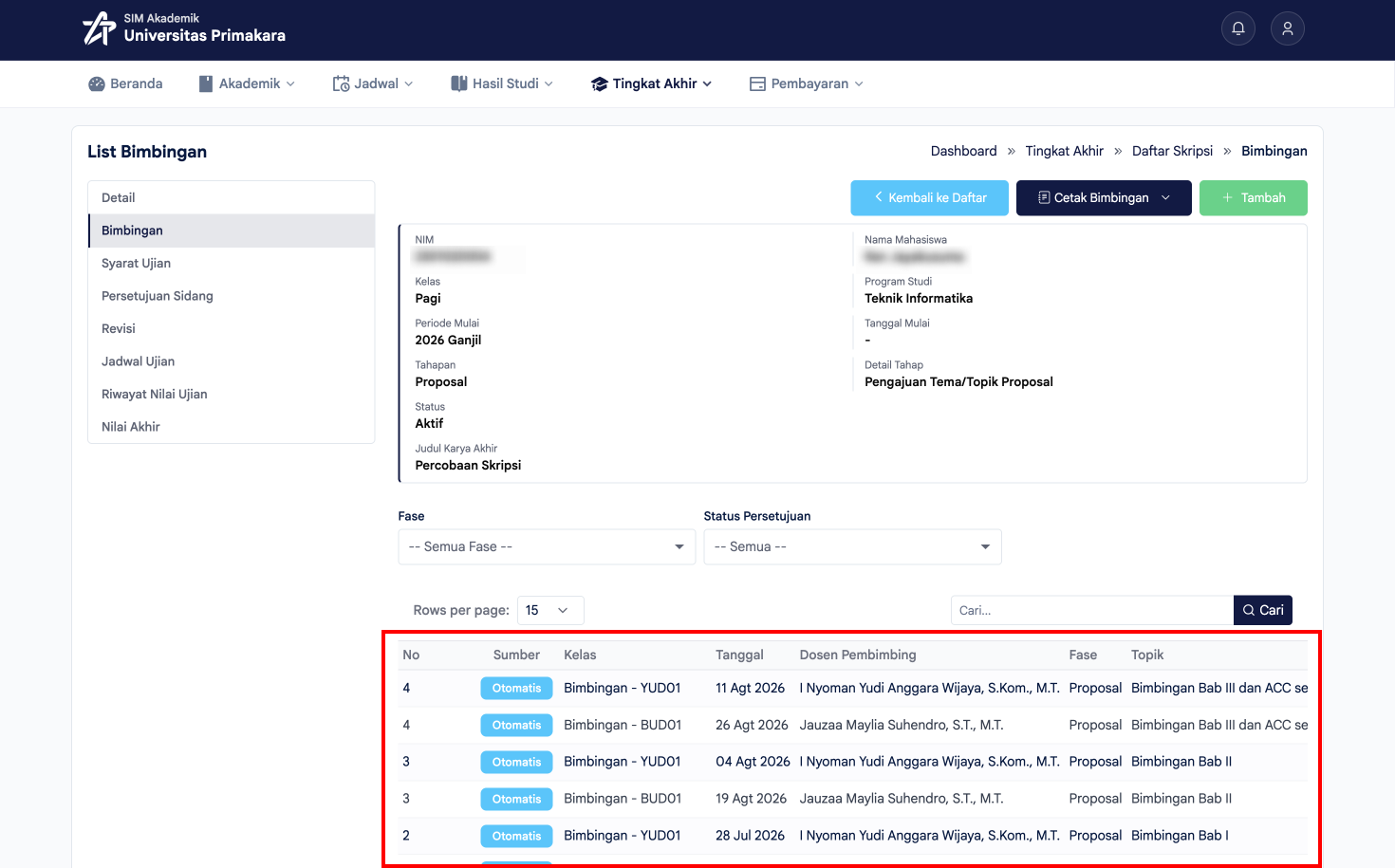The width and height of the screenshot is (1395, 868).
Task: Click the plus icon in Tambah
Action: 1227,197
